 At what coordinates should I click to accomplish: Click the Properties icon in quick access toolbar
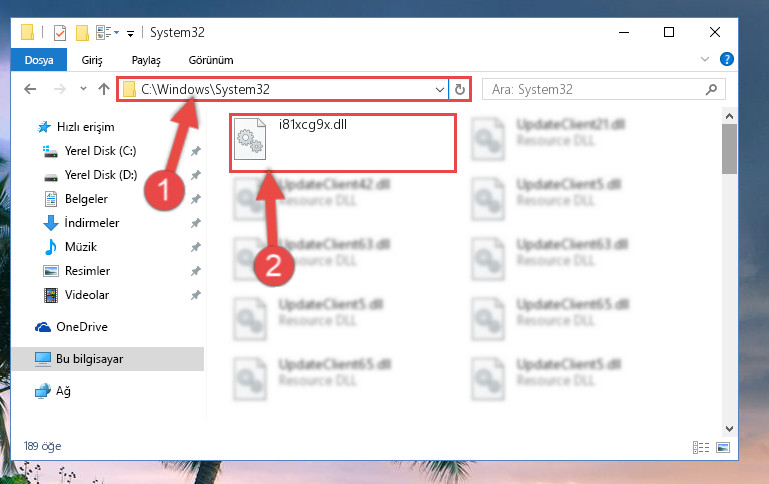[60, 33]
